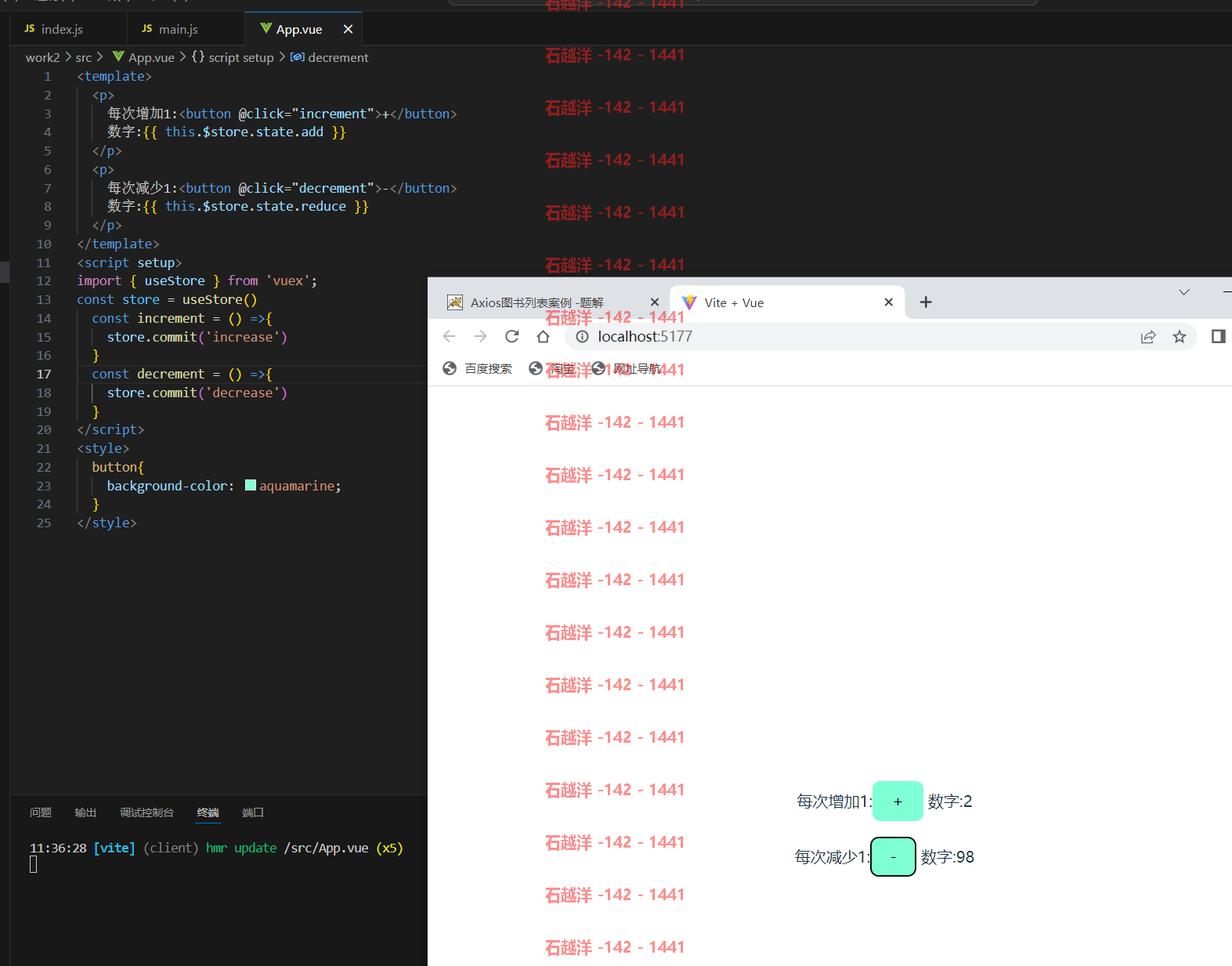1232x966 pixels.
Task: Close the Axios browser tab
Action: (x=655, y=302)
